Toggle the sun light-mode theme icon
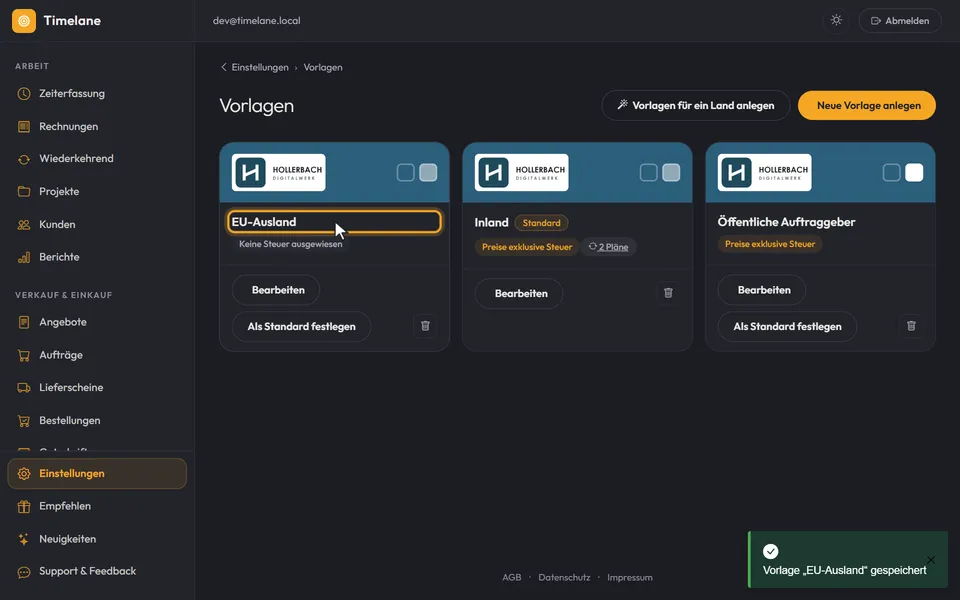Screen dimensions: 960x600 (x=836, y=20)
